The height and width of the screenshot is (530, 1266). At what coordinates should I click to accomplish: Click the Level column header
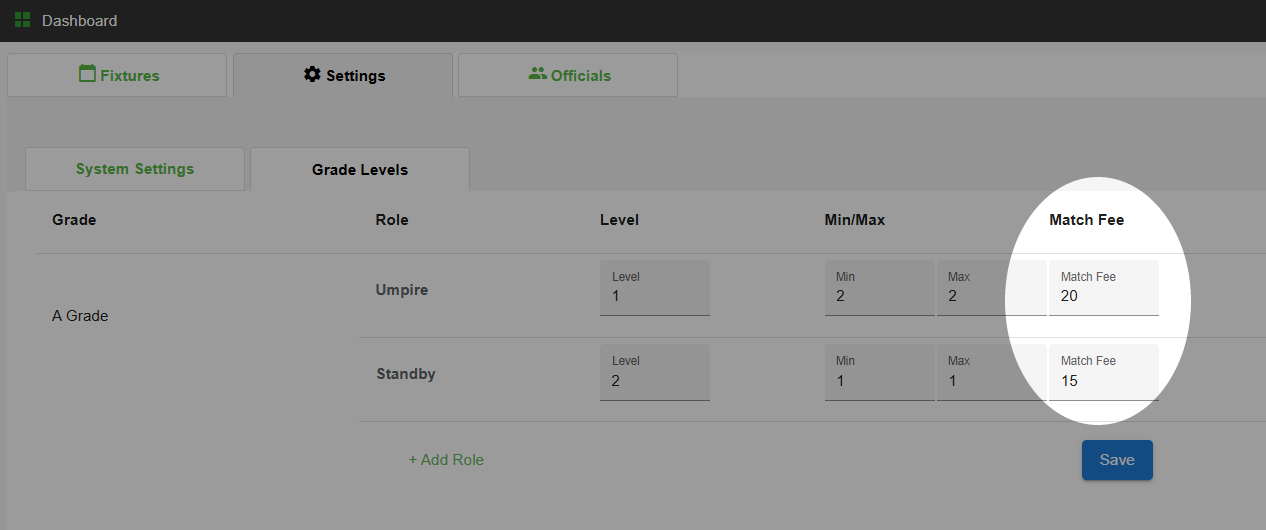[619, 220]
